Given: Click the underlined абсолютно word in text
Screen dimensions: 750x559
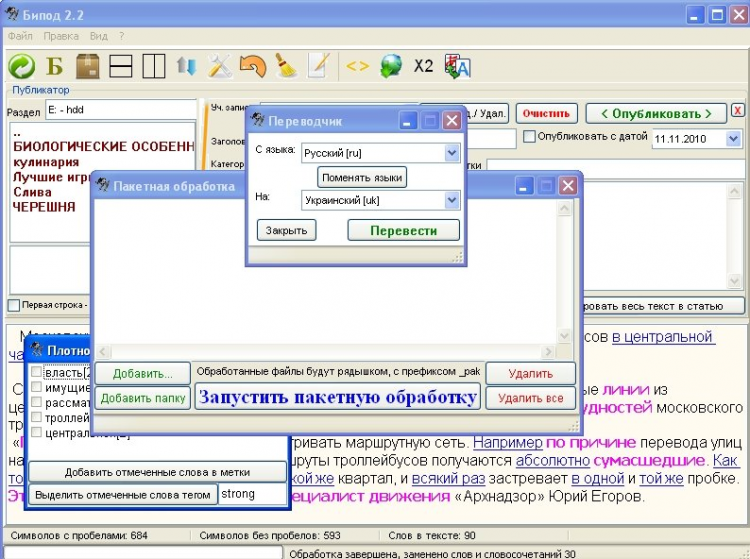Looking at the screenshot, I should (552, 461).
